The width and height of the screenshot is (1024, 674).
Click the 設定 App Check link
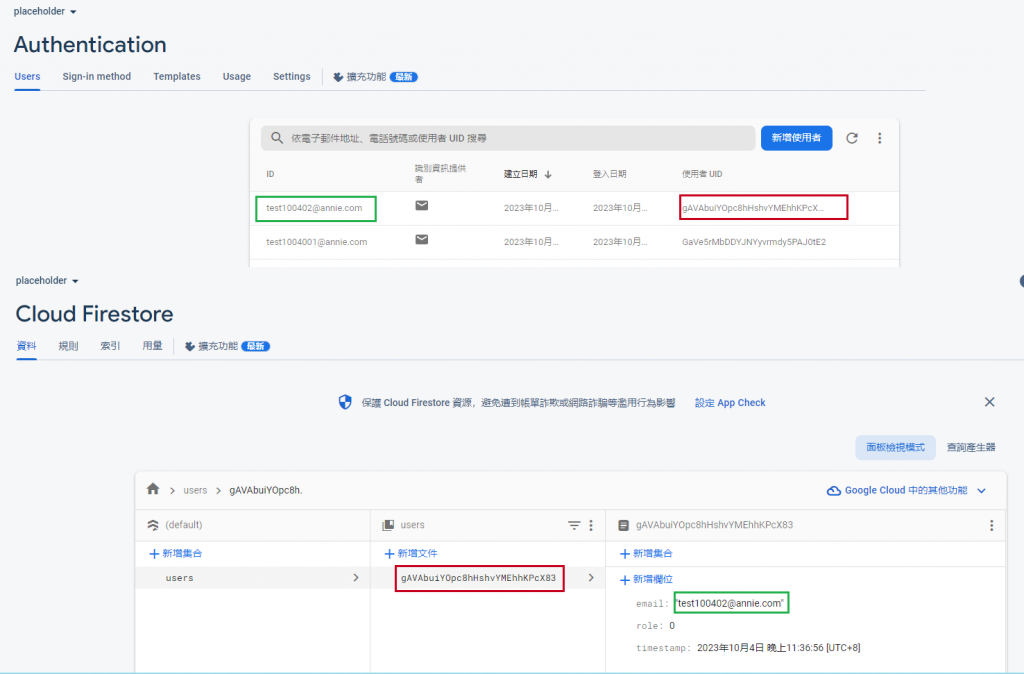pos(730,402)
